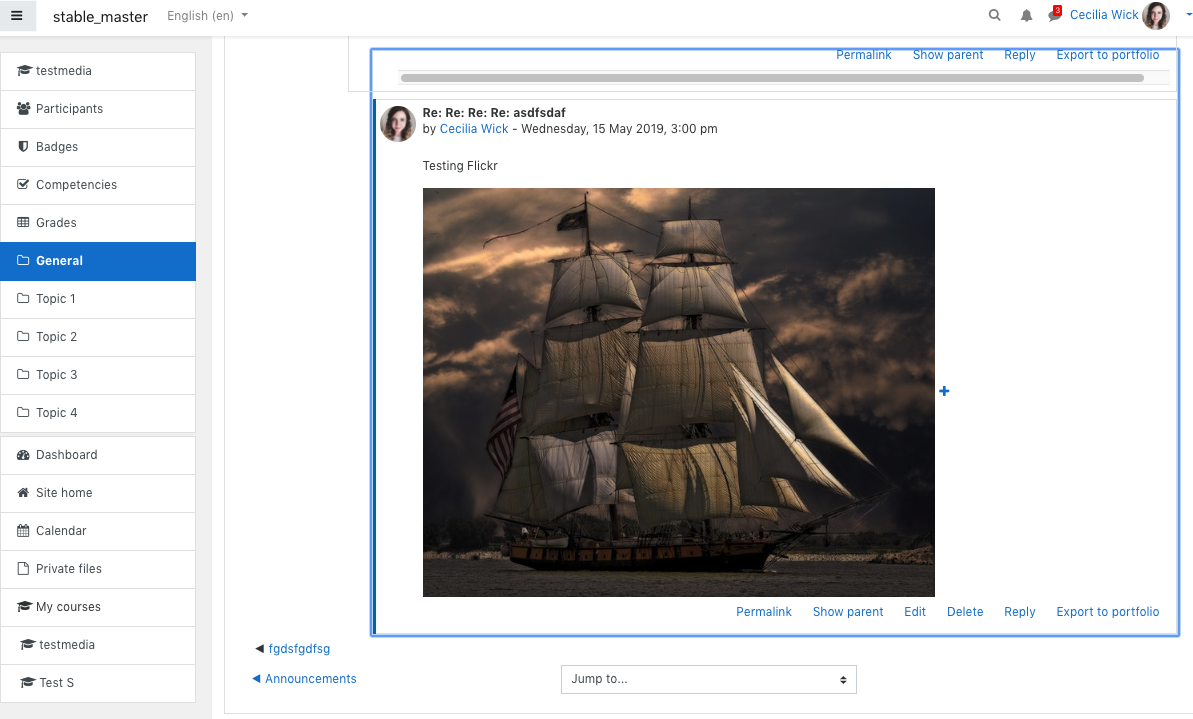Click the Competencies checkmark icon
The height and width of the screenshot is (719, 1193).
[24, 185]
